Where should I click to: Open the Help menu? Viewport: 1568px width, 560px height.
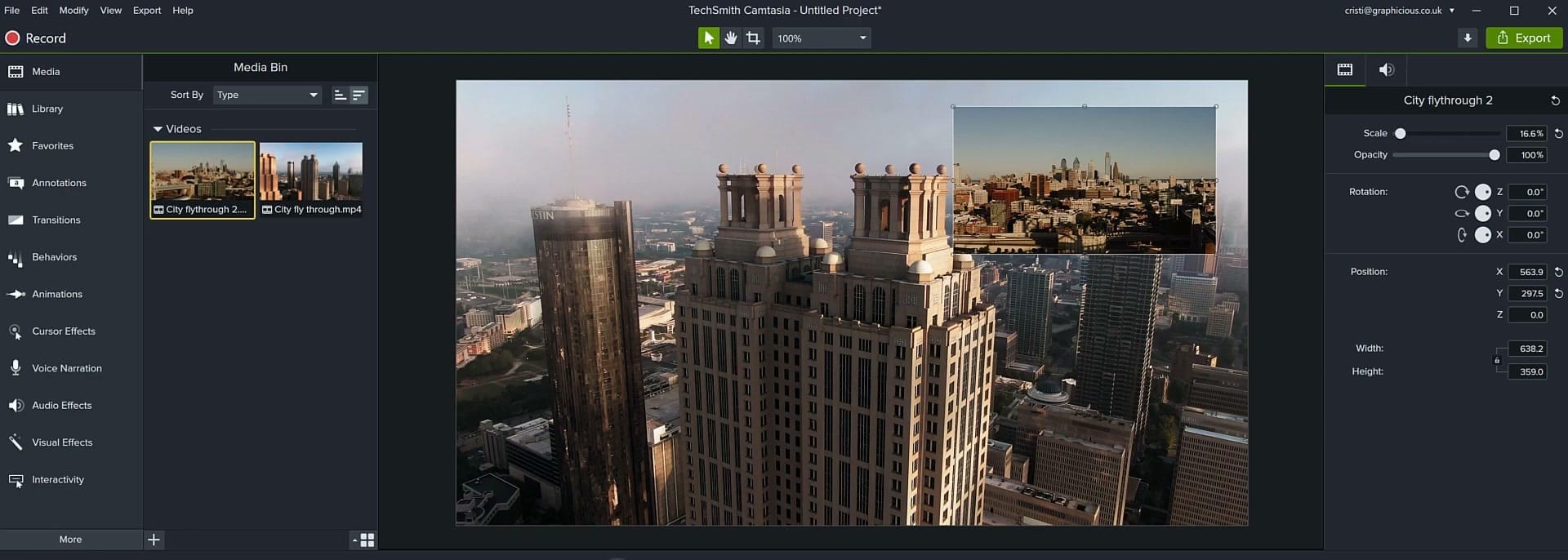183,11
